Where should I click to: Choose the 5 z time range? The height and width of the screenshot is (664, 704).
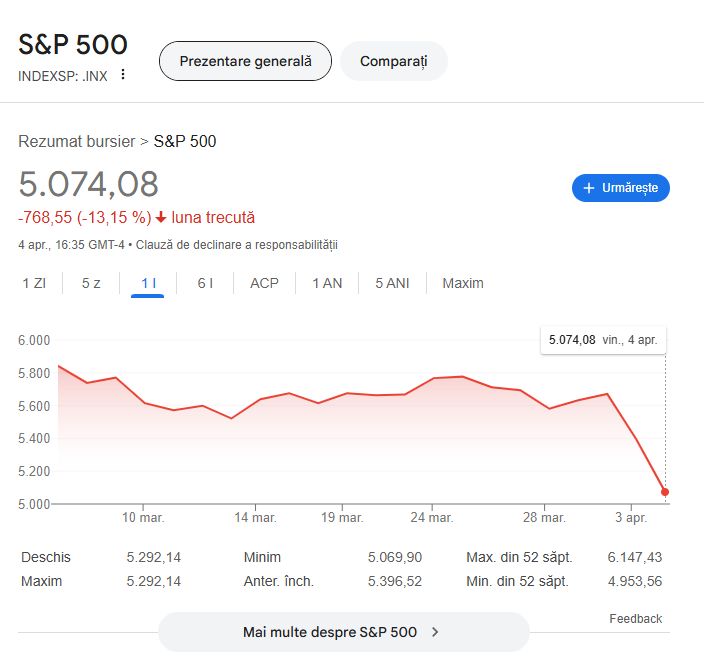(91, 283)
